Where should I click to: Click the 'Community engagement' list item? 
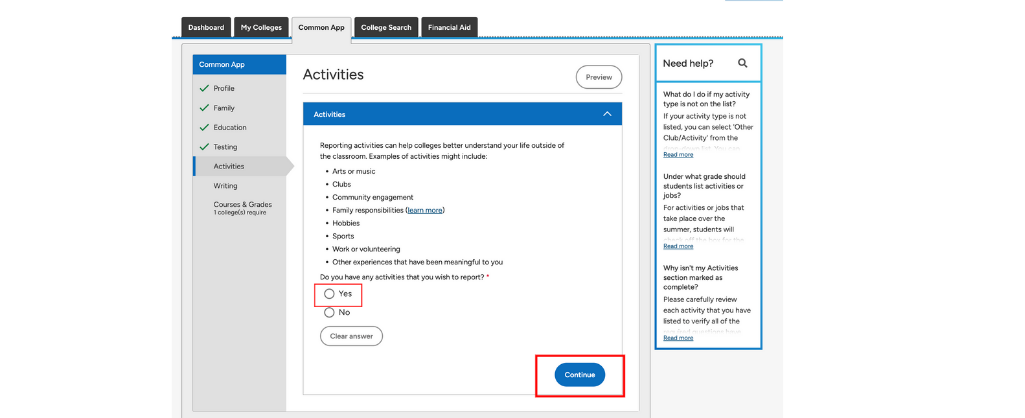pyautogui.click(x=373, y=197)
